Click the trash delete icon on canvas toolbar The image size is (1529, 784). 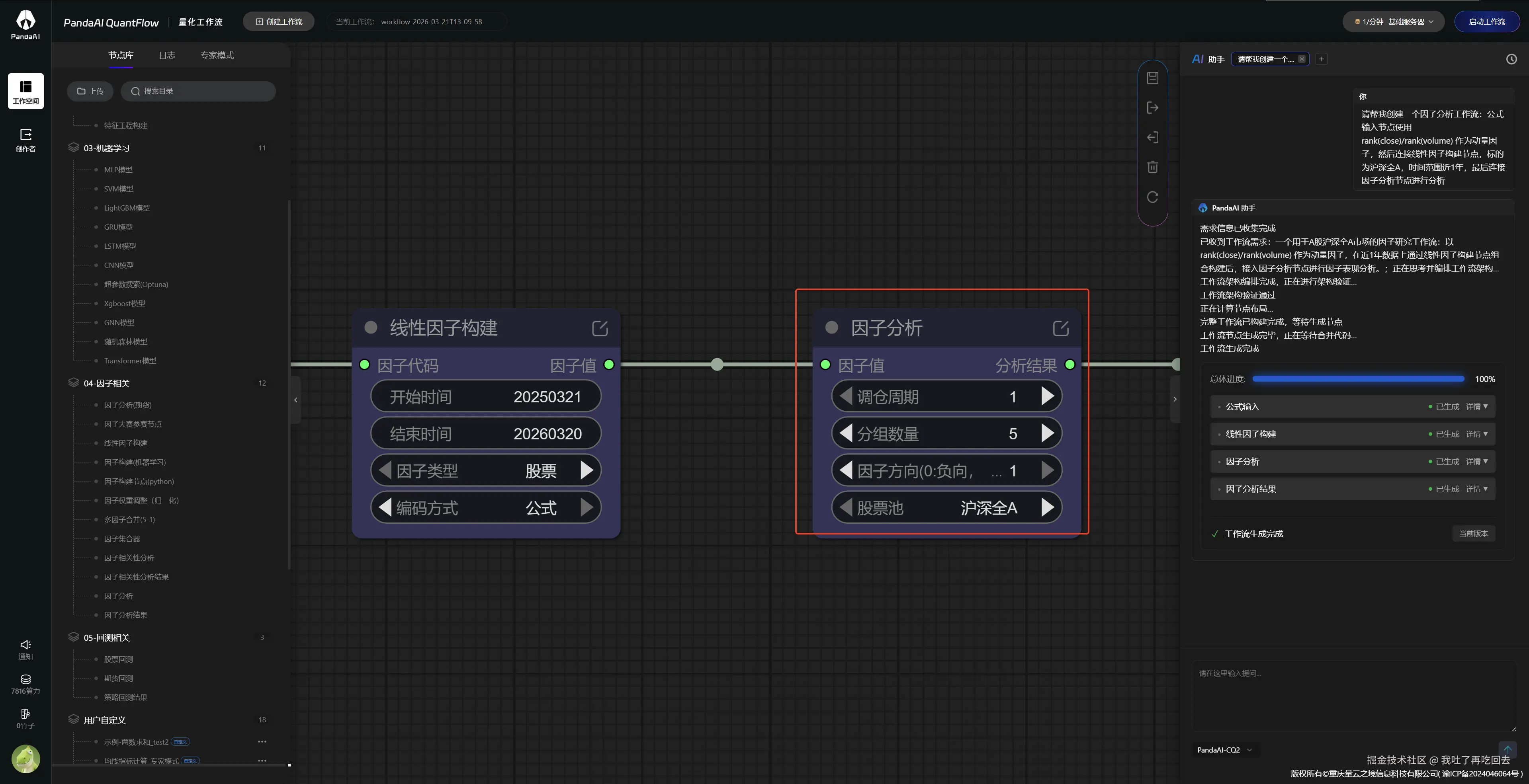click(x=1152, y=167)
